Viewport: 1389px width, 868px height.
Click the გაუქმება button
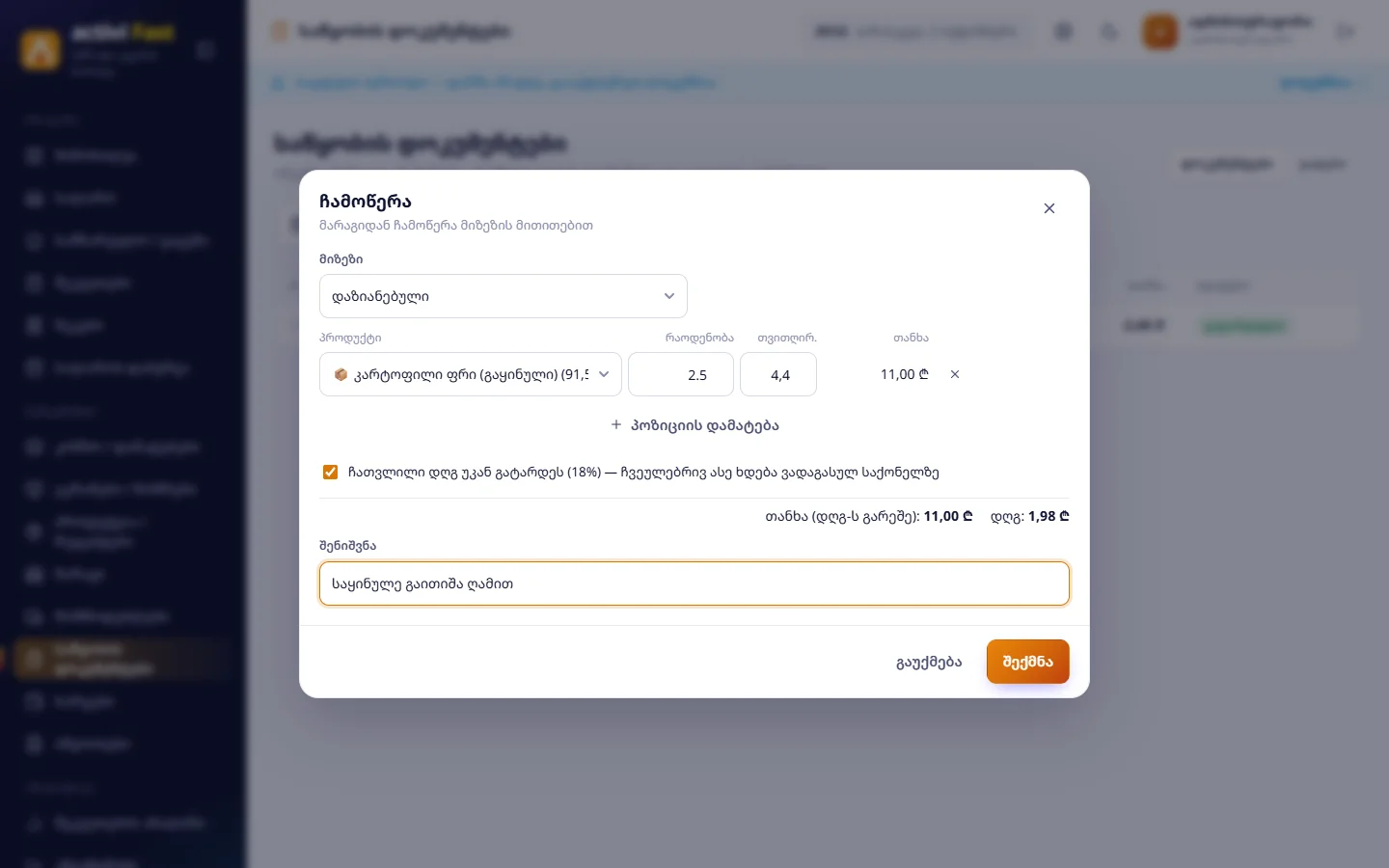pos(929,662)
